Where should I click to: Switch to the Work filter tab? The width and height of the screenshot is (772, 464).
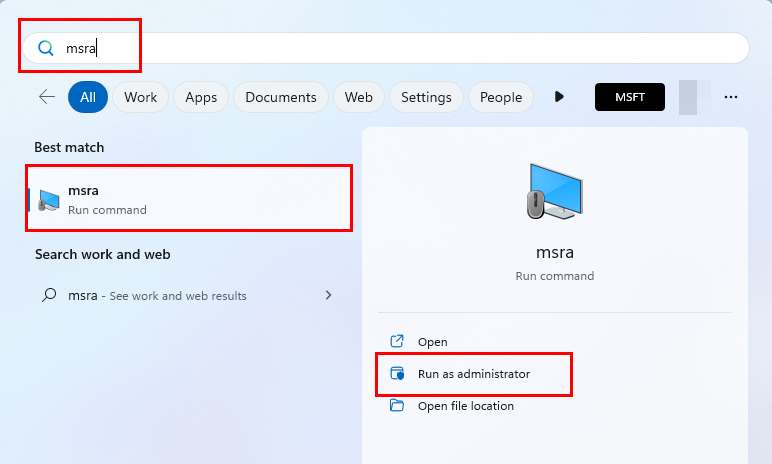[x=141, y=97]
